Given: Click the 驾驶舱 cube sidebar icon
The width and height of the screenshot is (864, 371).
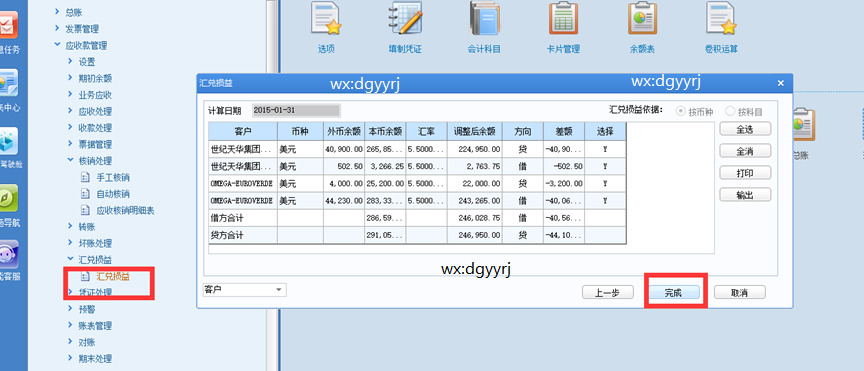Looking at the screenshot, I should pos(8,141).
